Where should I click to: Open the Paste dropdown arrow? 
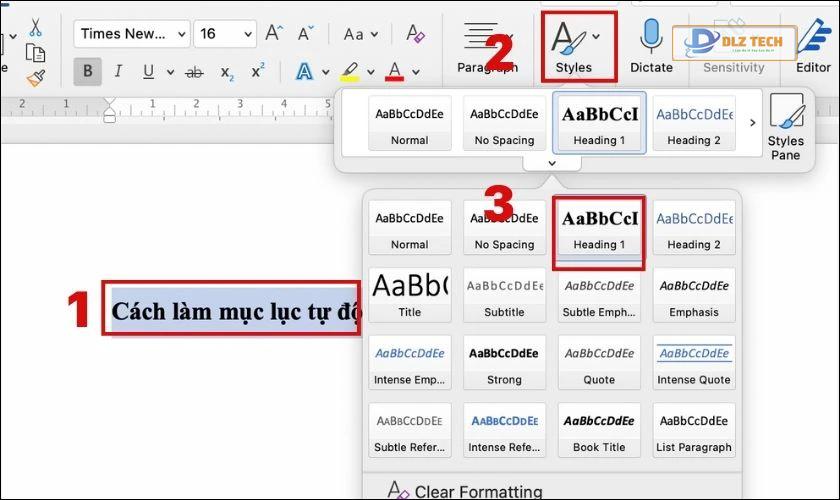click(x=13, y=36)
